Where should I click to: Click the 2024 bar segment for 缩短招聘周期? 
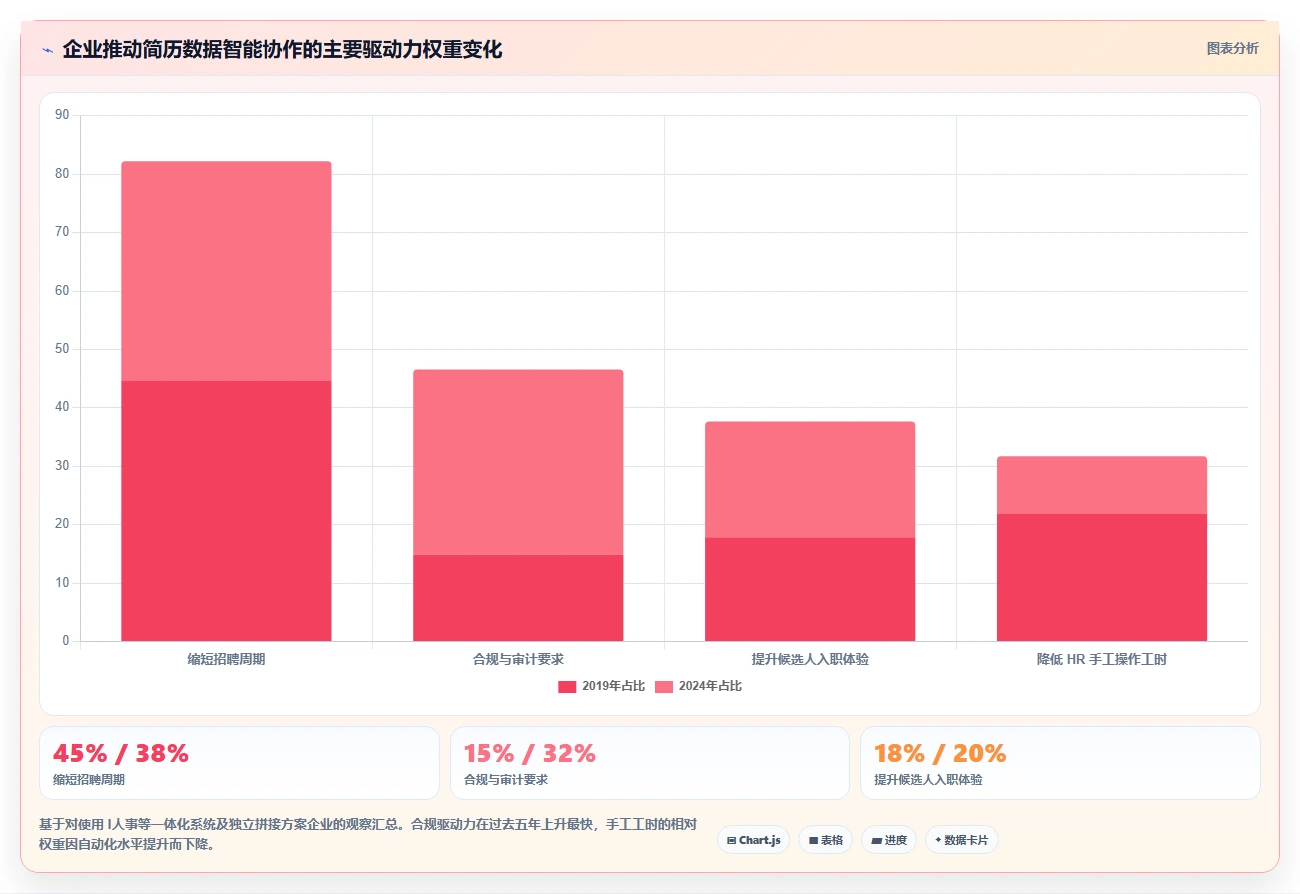click(x=226, y=271)
